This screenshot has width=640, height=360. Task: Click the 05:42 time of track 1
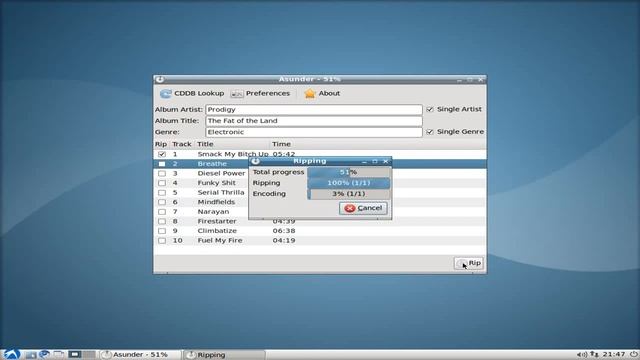pyautogui.click(x=284, y=154)
